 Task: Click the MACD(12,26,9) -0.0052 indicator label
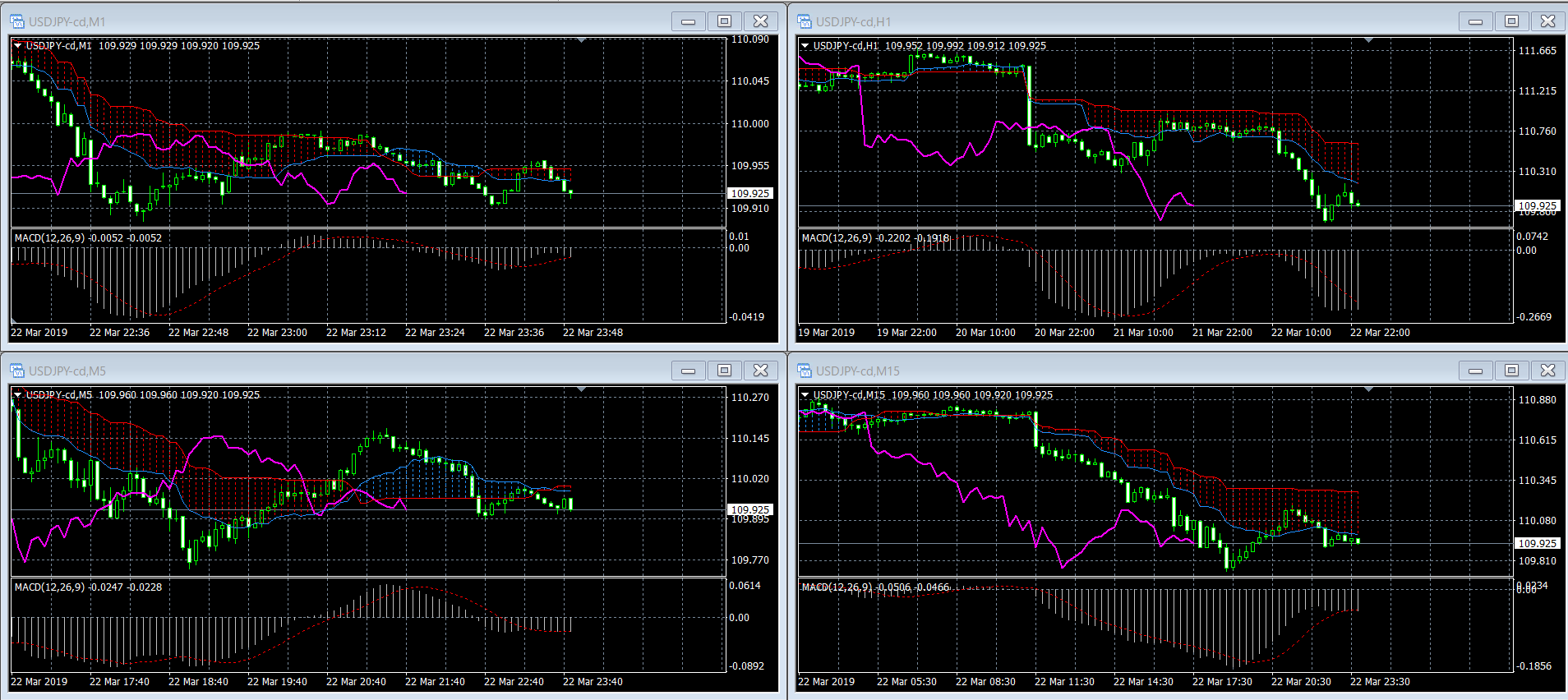88,238
